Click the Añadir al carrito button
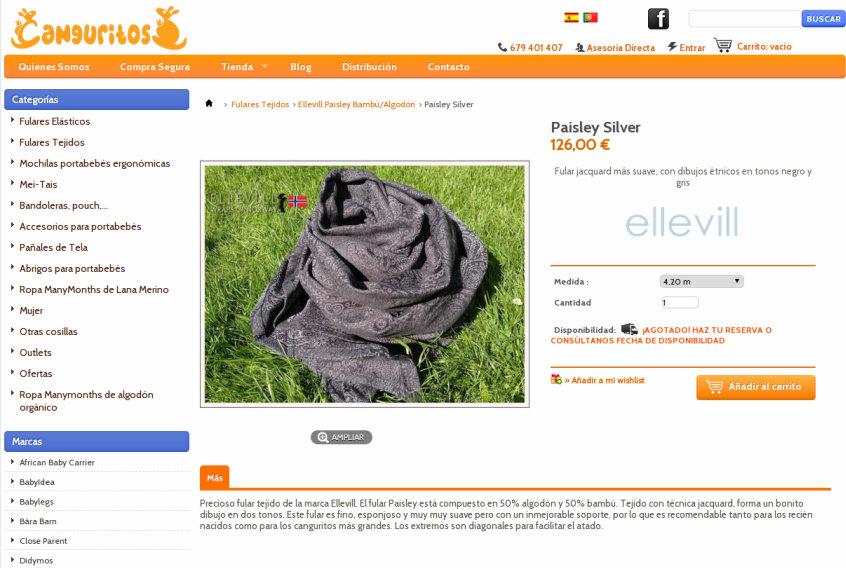Screen dimensions: 846x568 point(755,387)
